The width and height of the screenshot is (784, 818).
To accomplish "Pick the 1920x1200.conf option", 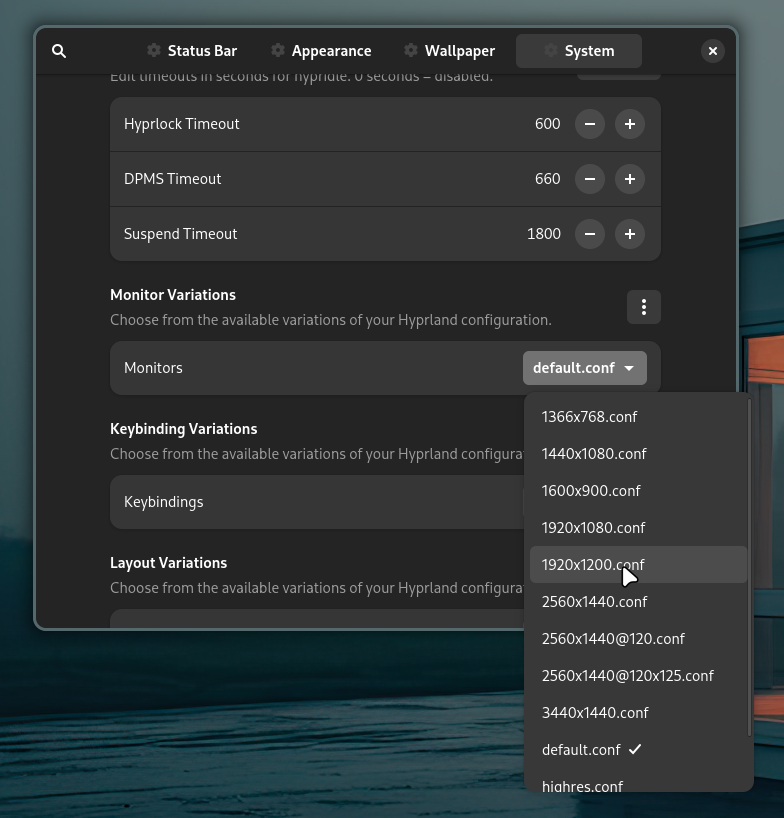I will click(x=593, y=565).
